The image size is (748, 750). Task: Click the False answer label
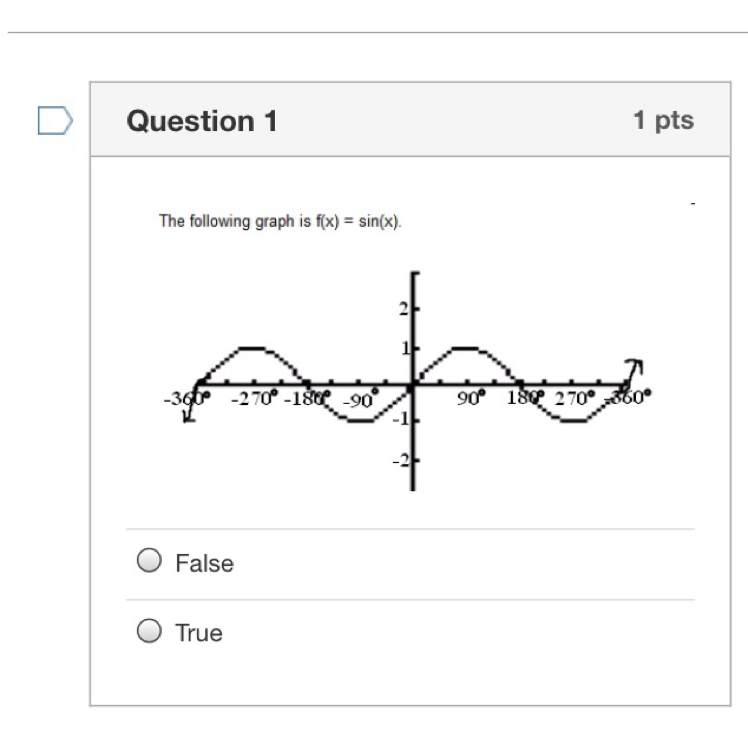point(204,563)
